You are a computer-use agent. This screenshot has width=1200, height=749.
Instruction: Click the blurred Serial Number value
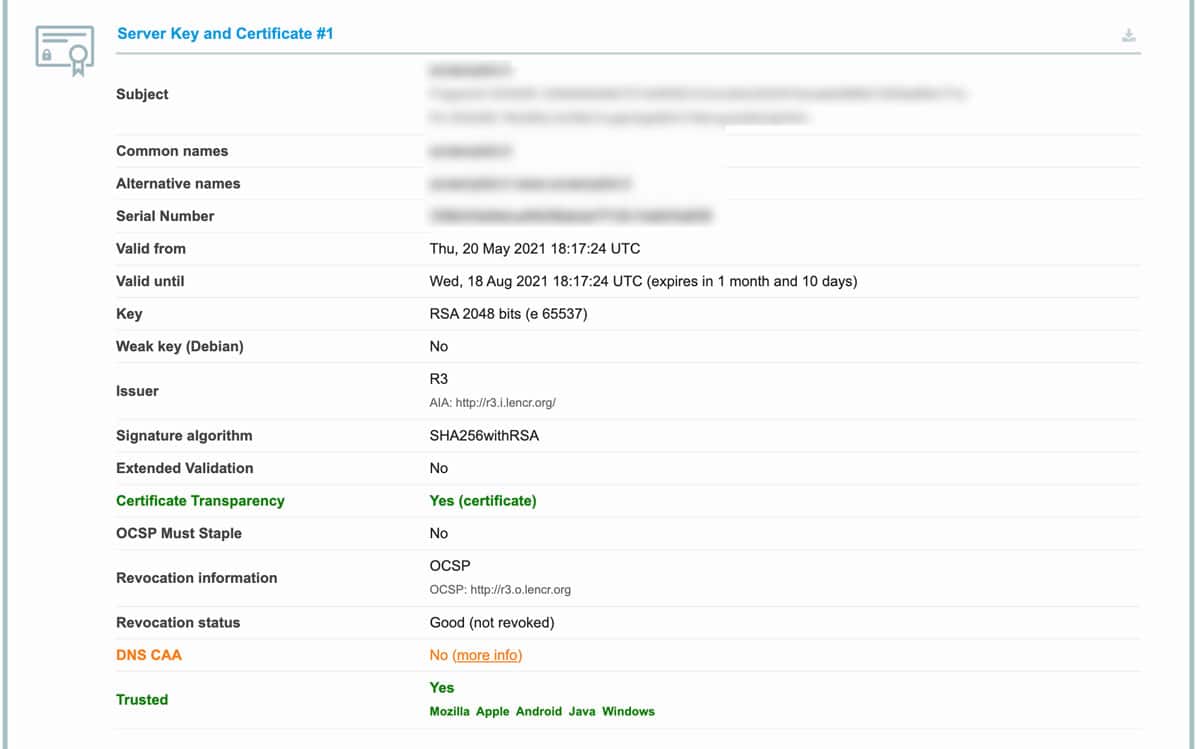[571, 216]
